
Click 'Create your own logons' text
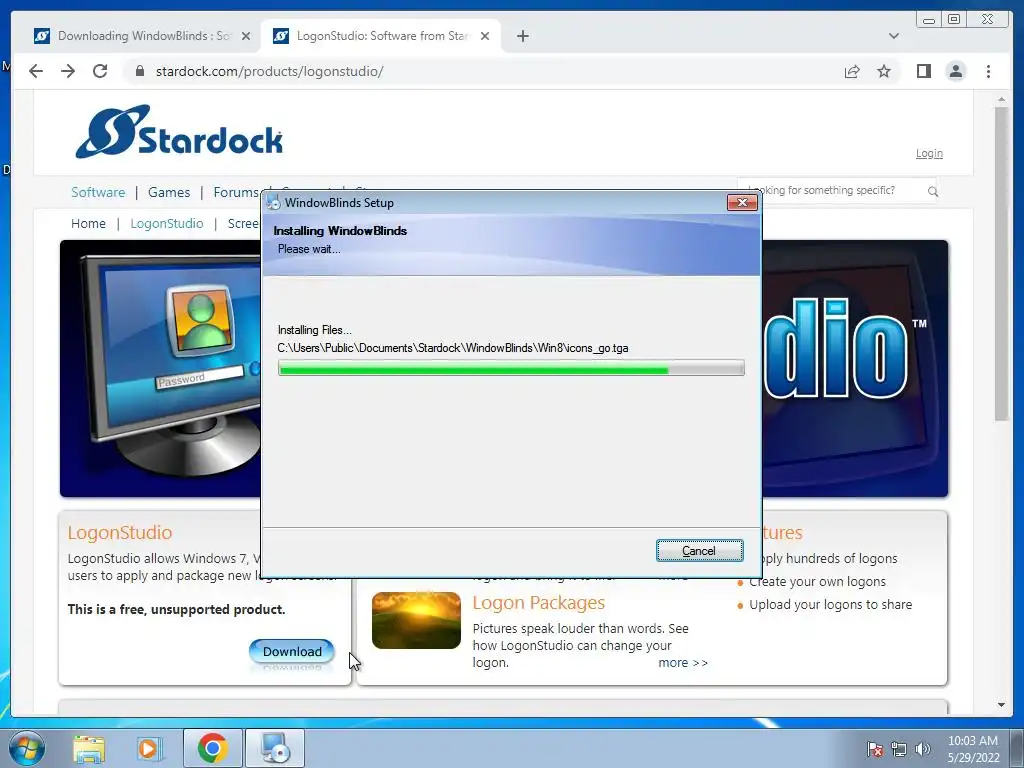point(818,582)
